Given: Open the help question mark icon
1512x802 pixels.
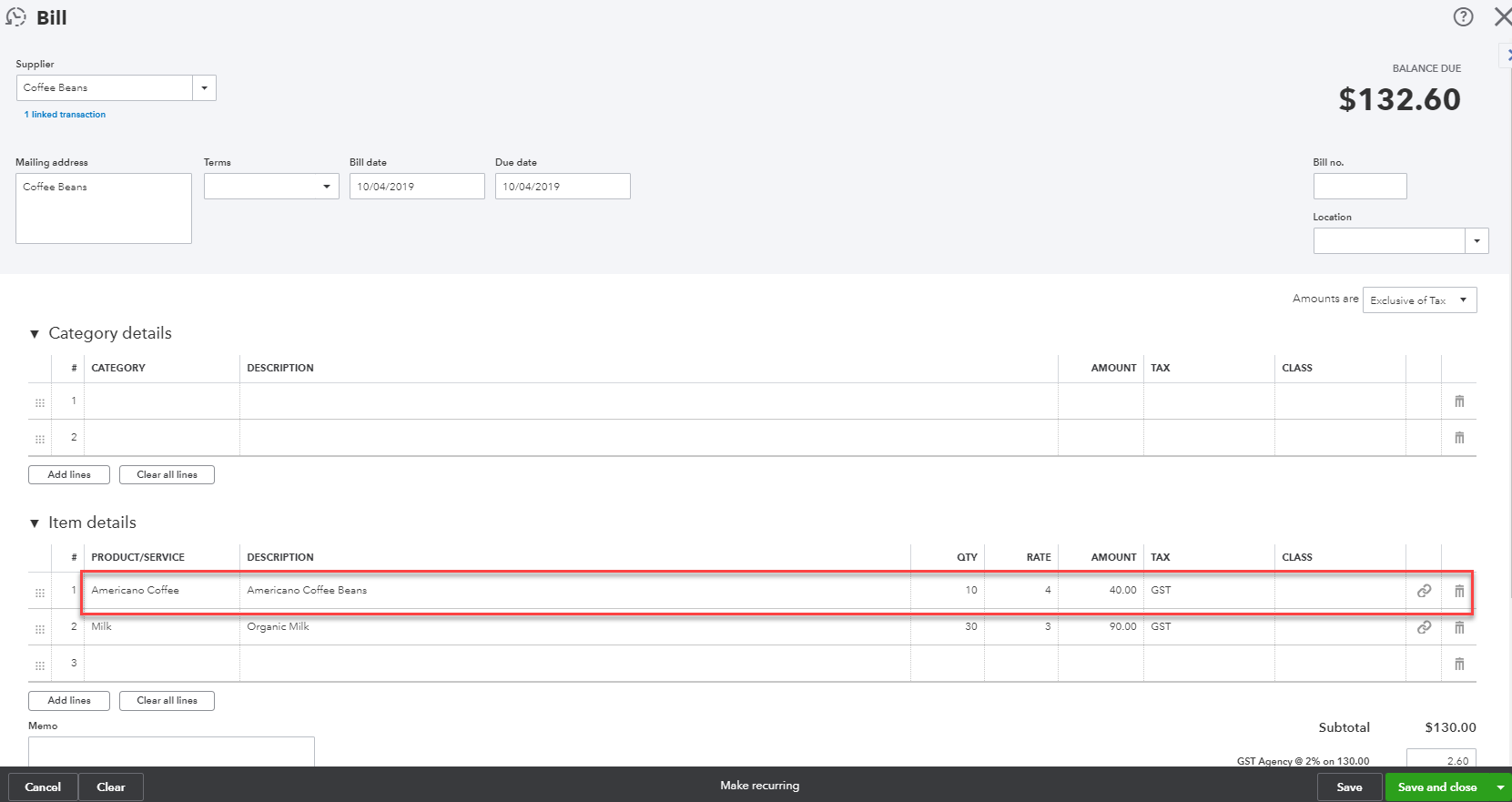Looking at the screenshot, I should [1463, 16].
